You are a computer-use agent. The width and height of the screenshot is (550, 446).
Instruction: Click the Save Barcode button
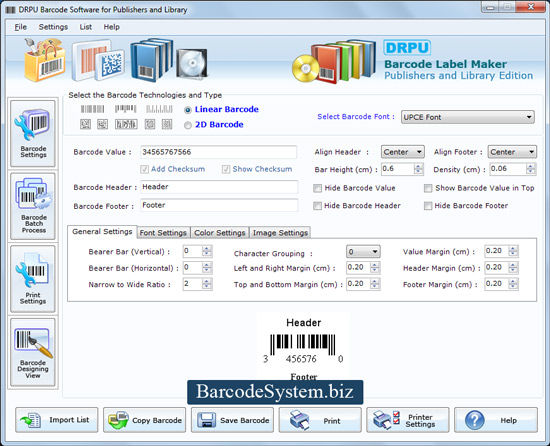(232, 420)
